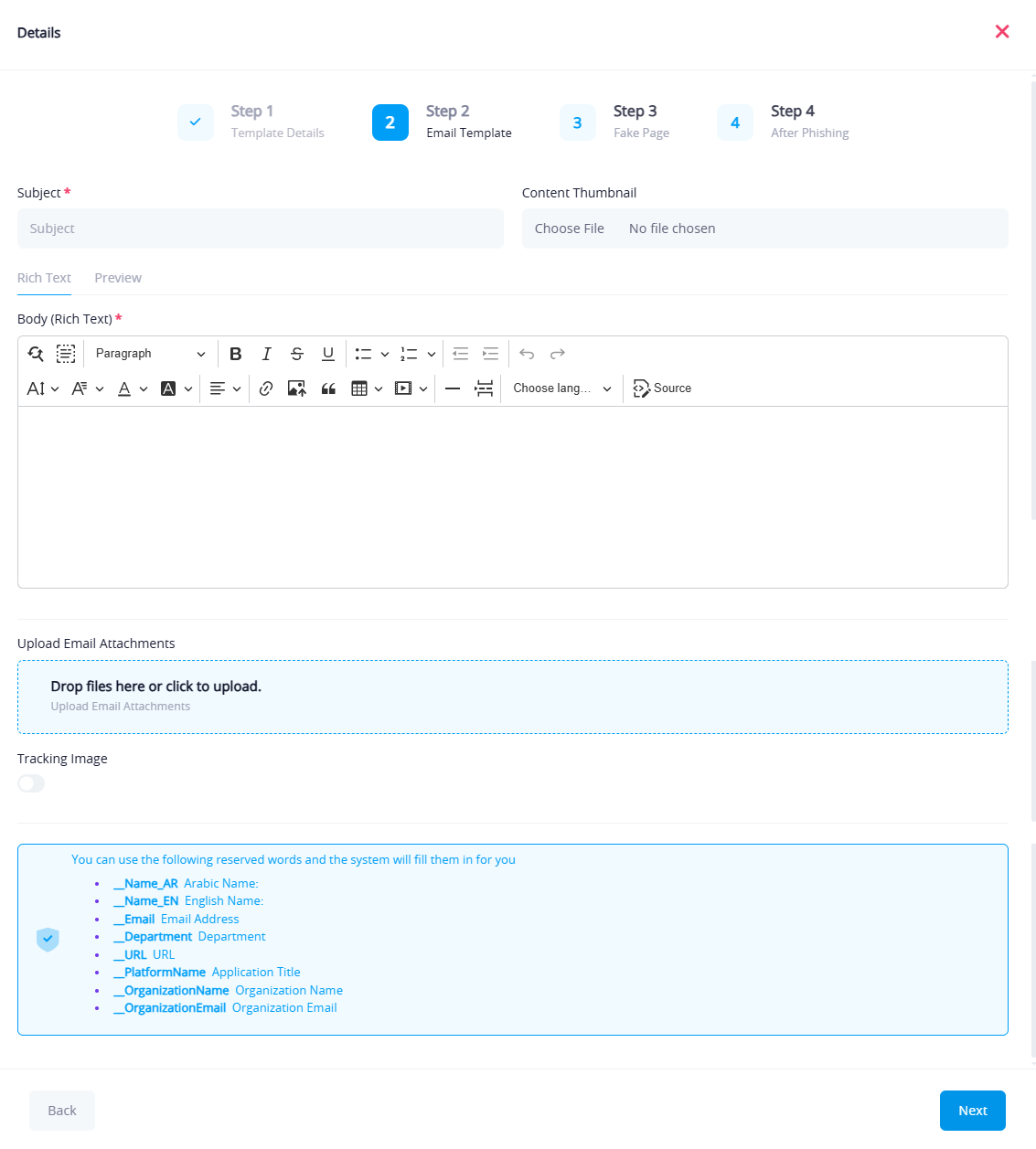The height and width of the screenshot is (1149, 1036).
Task: Click Choose File for Content Thumbnail
Action: [x=569, y=229]
